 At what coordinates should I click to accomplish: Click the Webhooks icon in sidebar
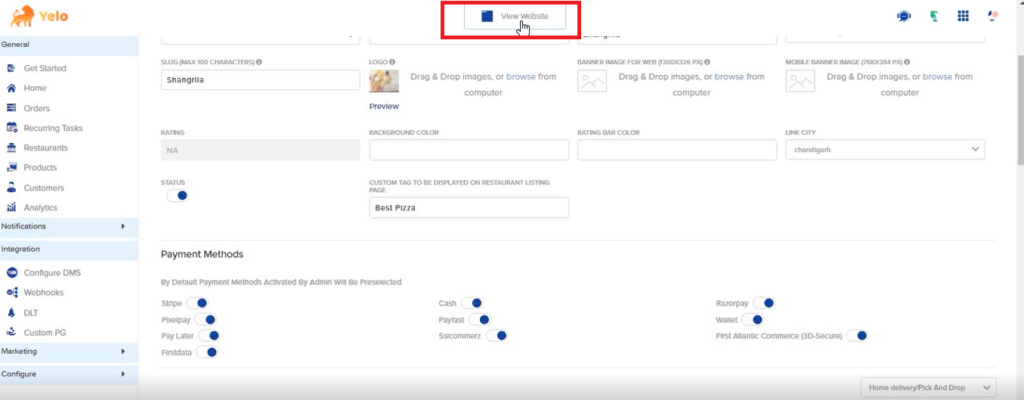pos(12,292)
